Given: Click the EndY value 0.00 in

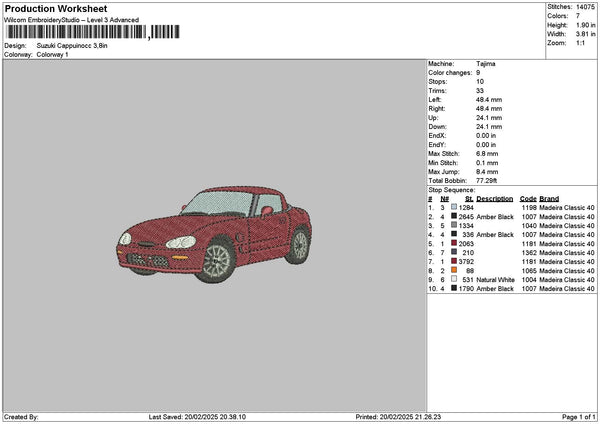Looking at the screenshot, I should (486, 145).
